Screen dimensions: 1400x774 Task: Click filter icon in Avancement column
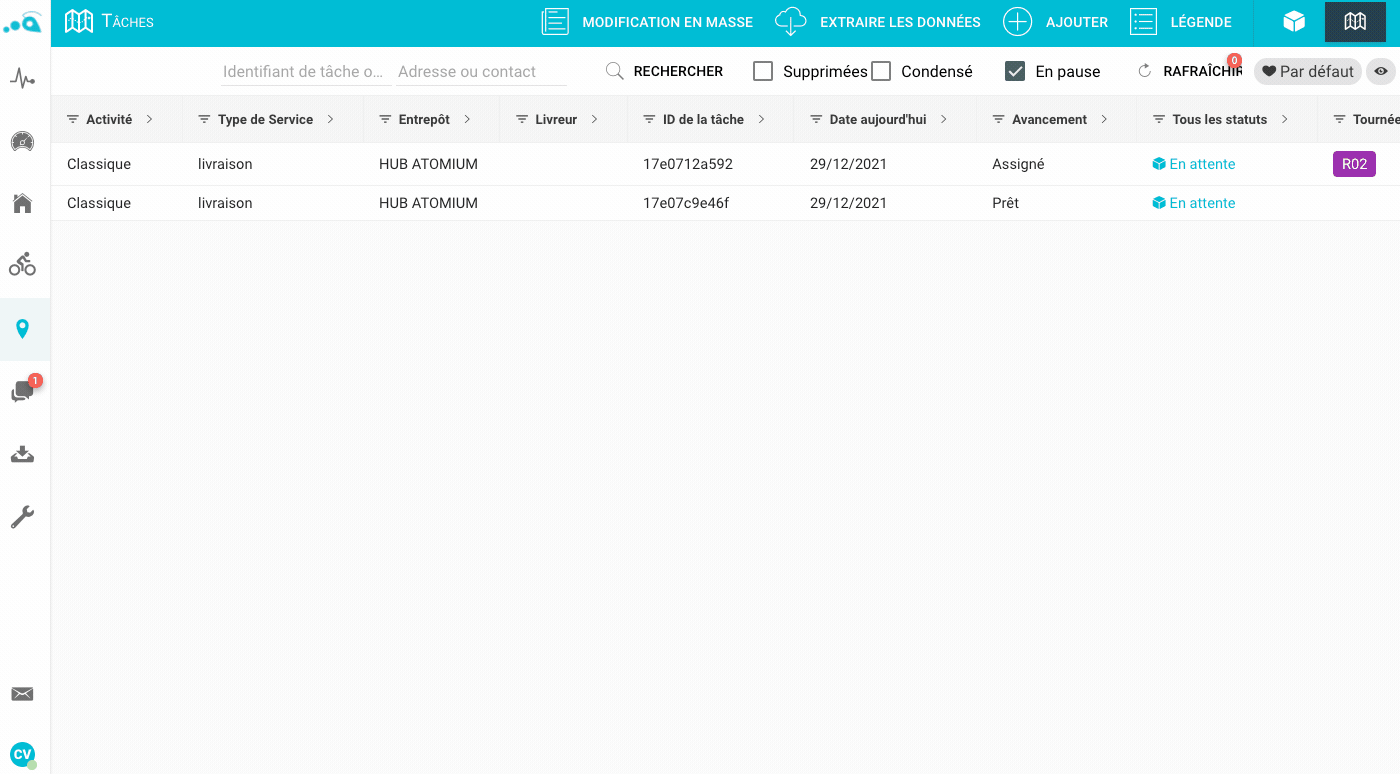tap(998, 119)
